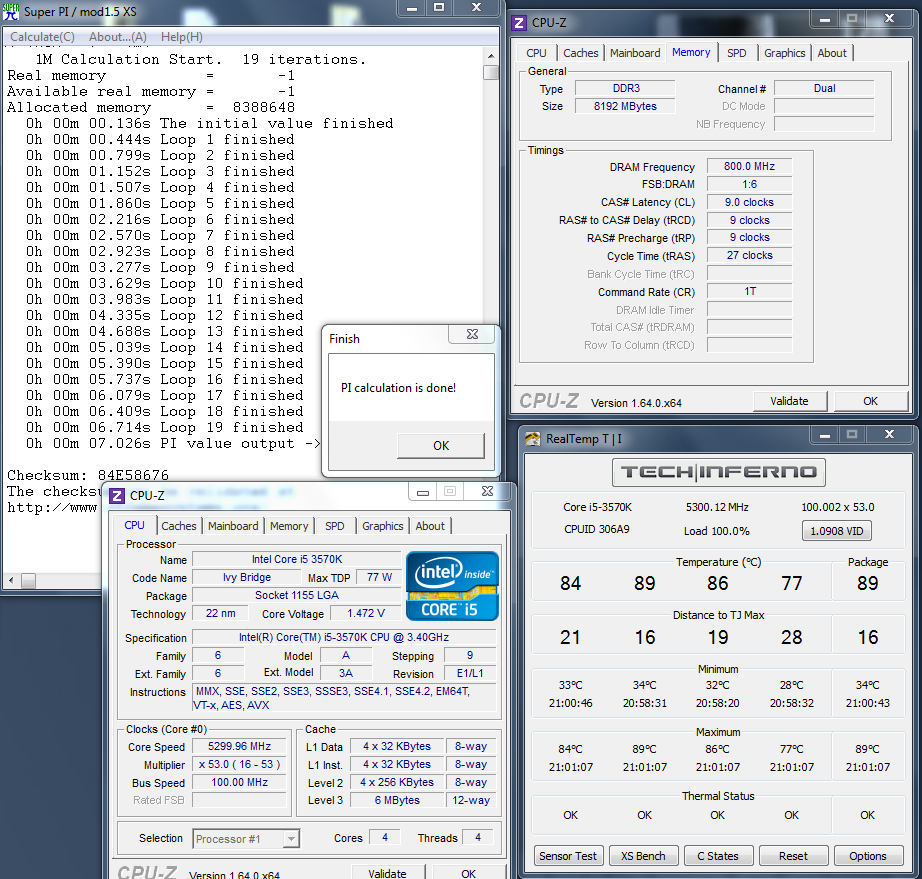The image size is (922, 879).
Task: Open Memory tab in the lower CPU-Z window
Action: (x=289, y=526)
